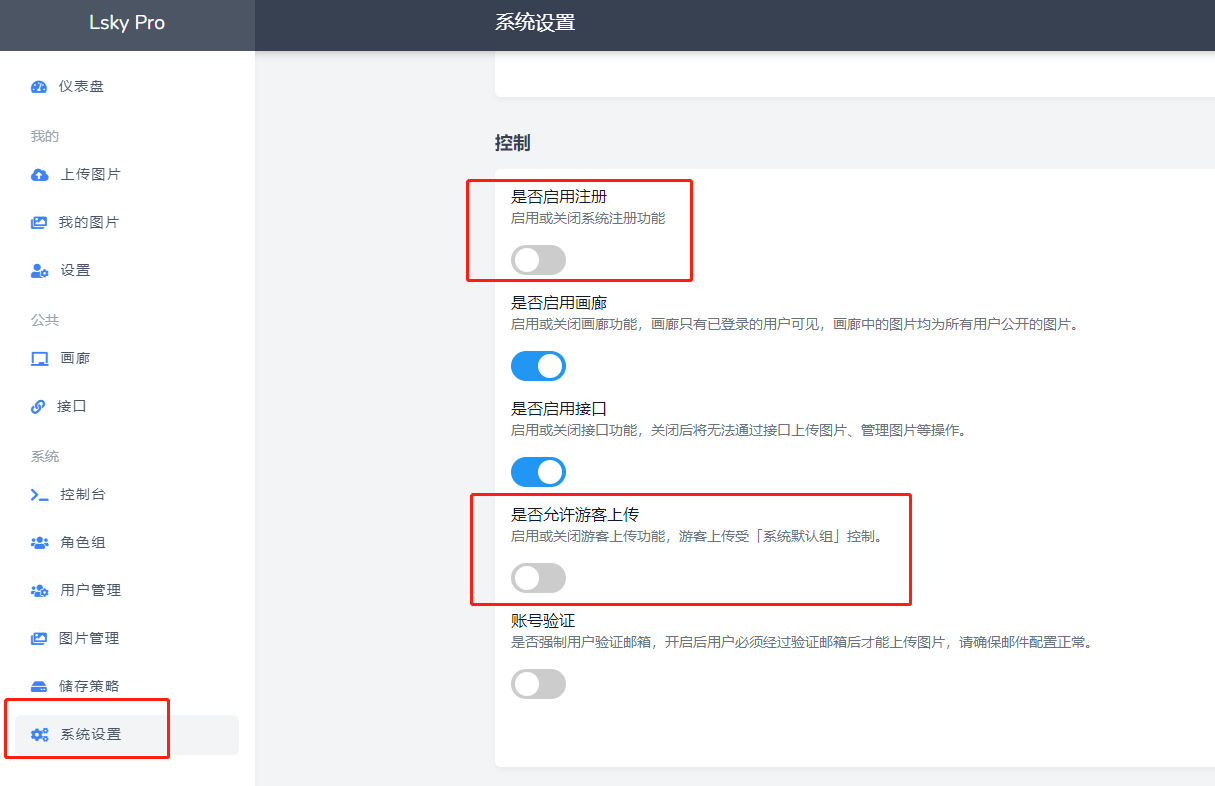Click the photos icon beside 我的图片
1215x786 pixels.
(x=39, y=223)
